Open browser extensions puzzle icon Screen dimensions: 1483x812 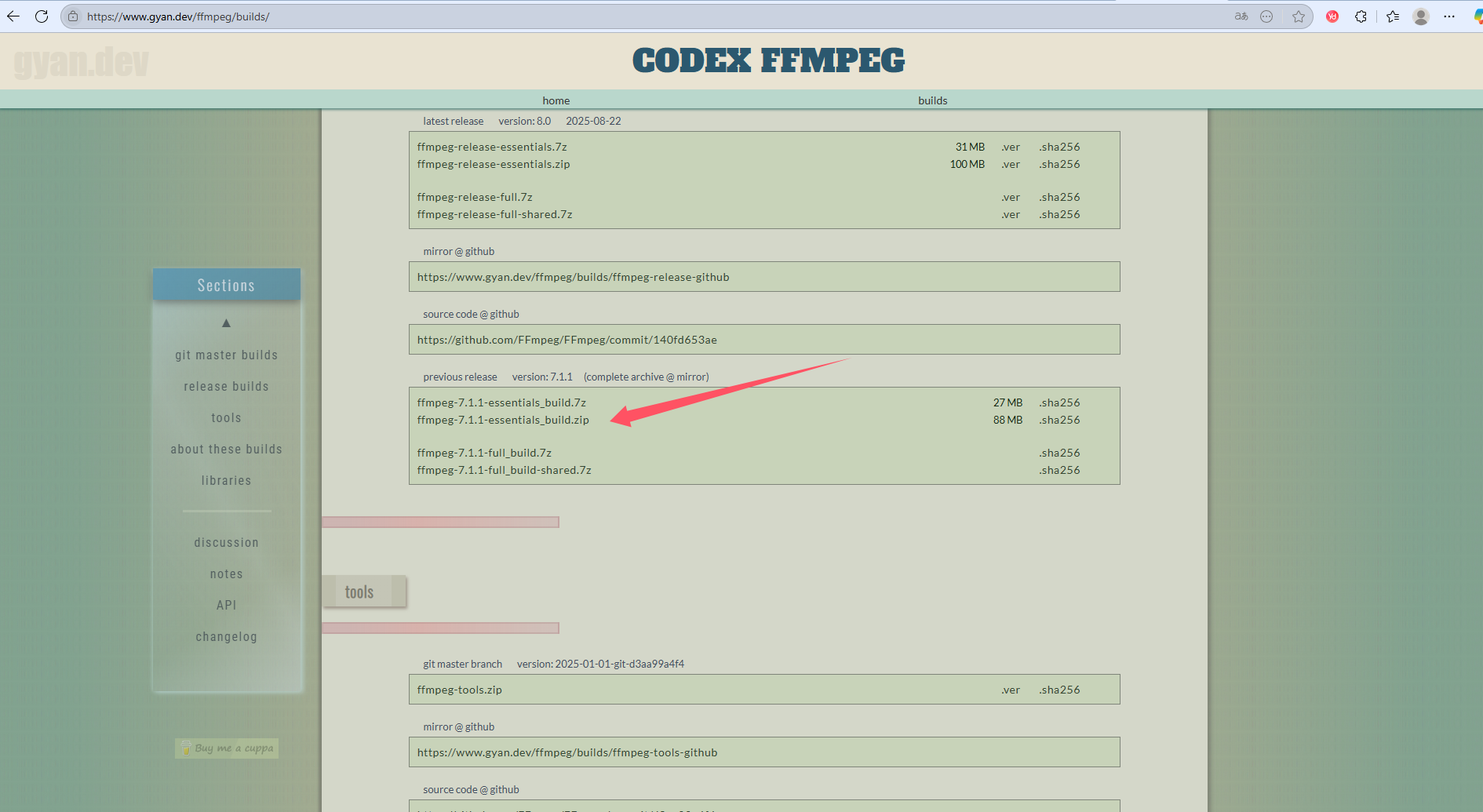(x=1361, y=16)
